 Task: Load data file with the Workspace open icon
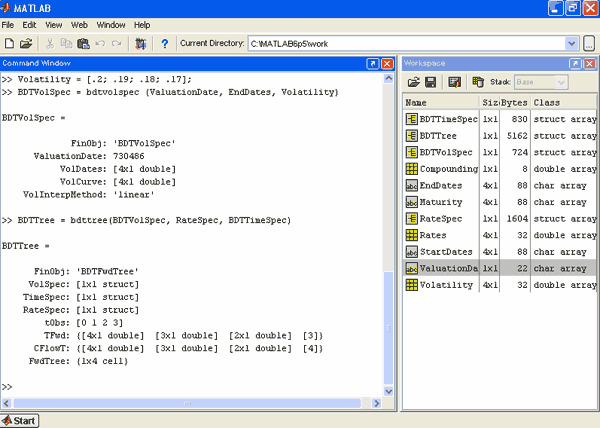414,82
